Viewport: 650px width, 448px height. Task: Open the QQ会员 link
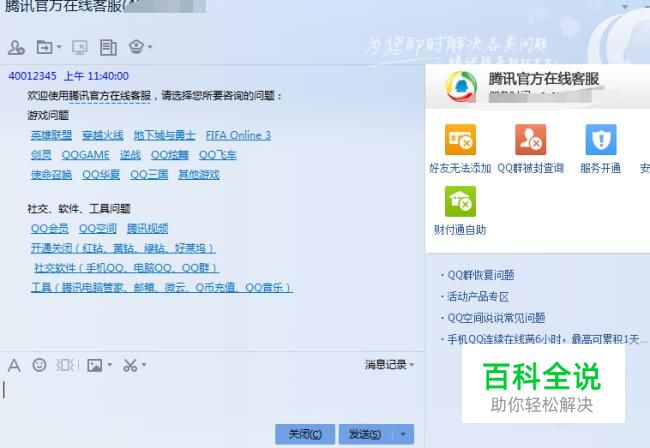(x=50, y=229)
